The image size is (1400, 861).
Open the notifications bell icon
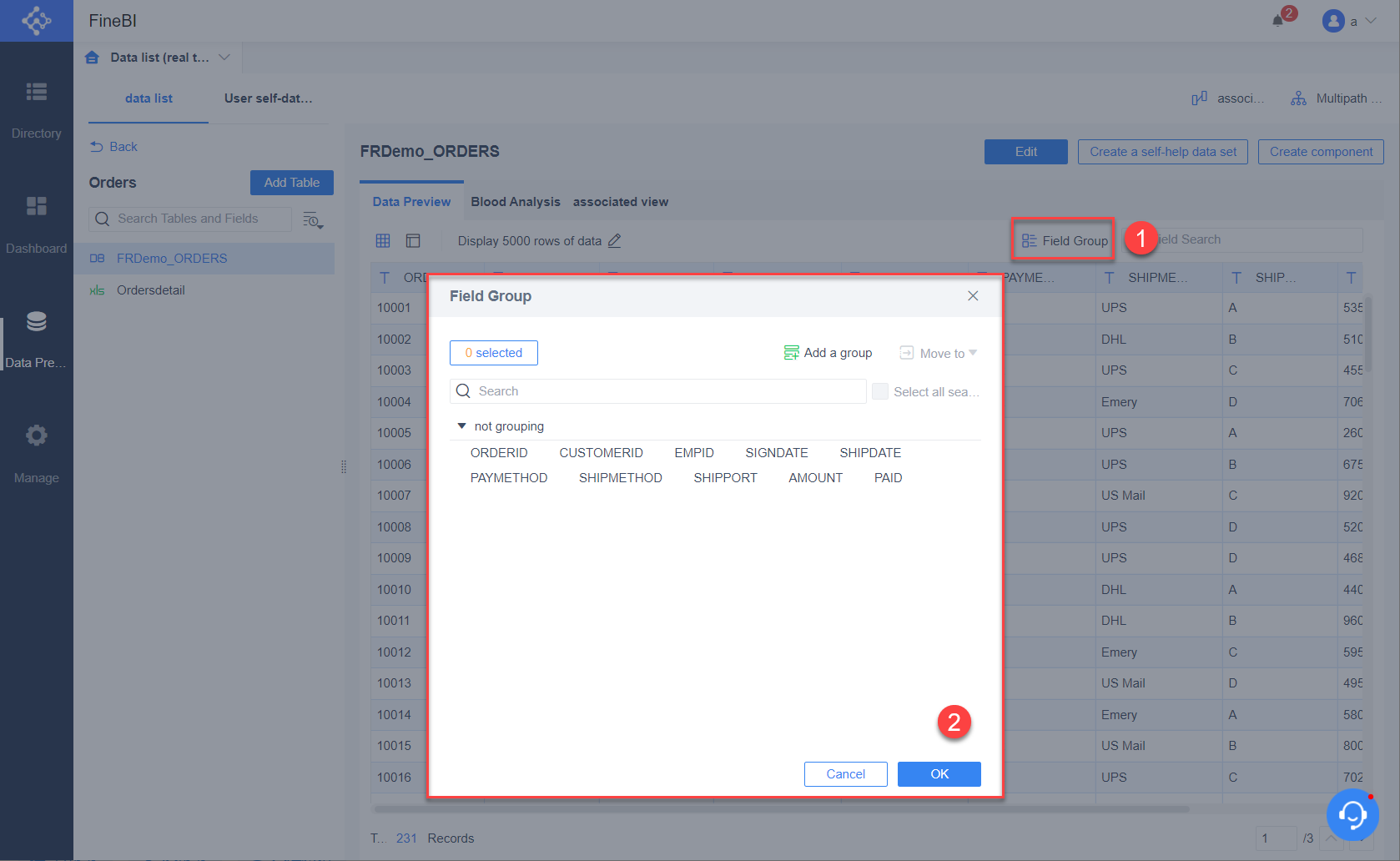[x=1277, y=21]
